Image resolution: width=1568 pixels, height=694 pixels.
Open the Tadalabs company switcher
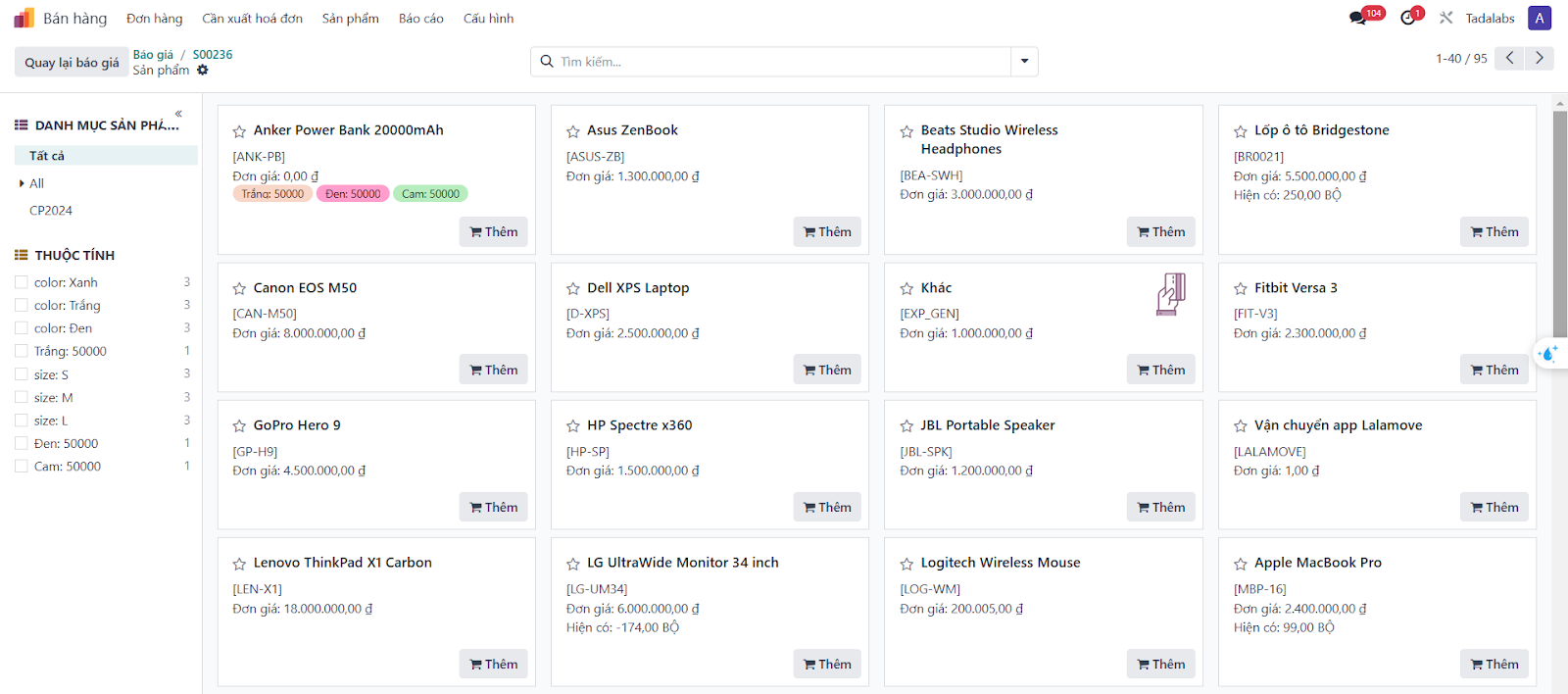coord(1490,19)
